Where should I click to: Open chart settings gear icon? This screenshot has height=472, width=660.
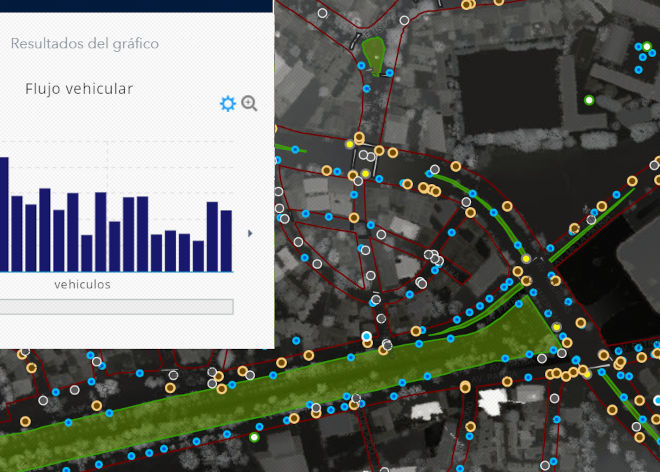(227, 103)
